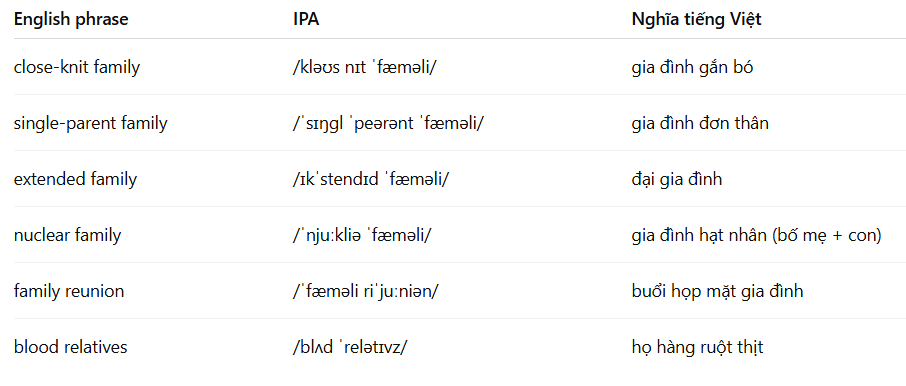Click the IPA for blood relatives
This screenshot has width=906, height=386.
point(350,347)
